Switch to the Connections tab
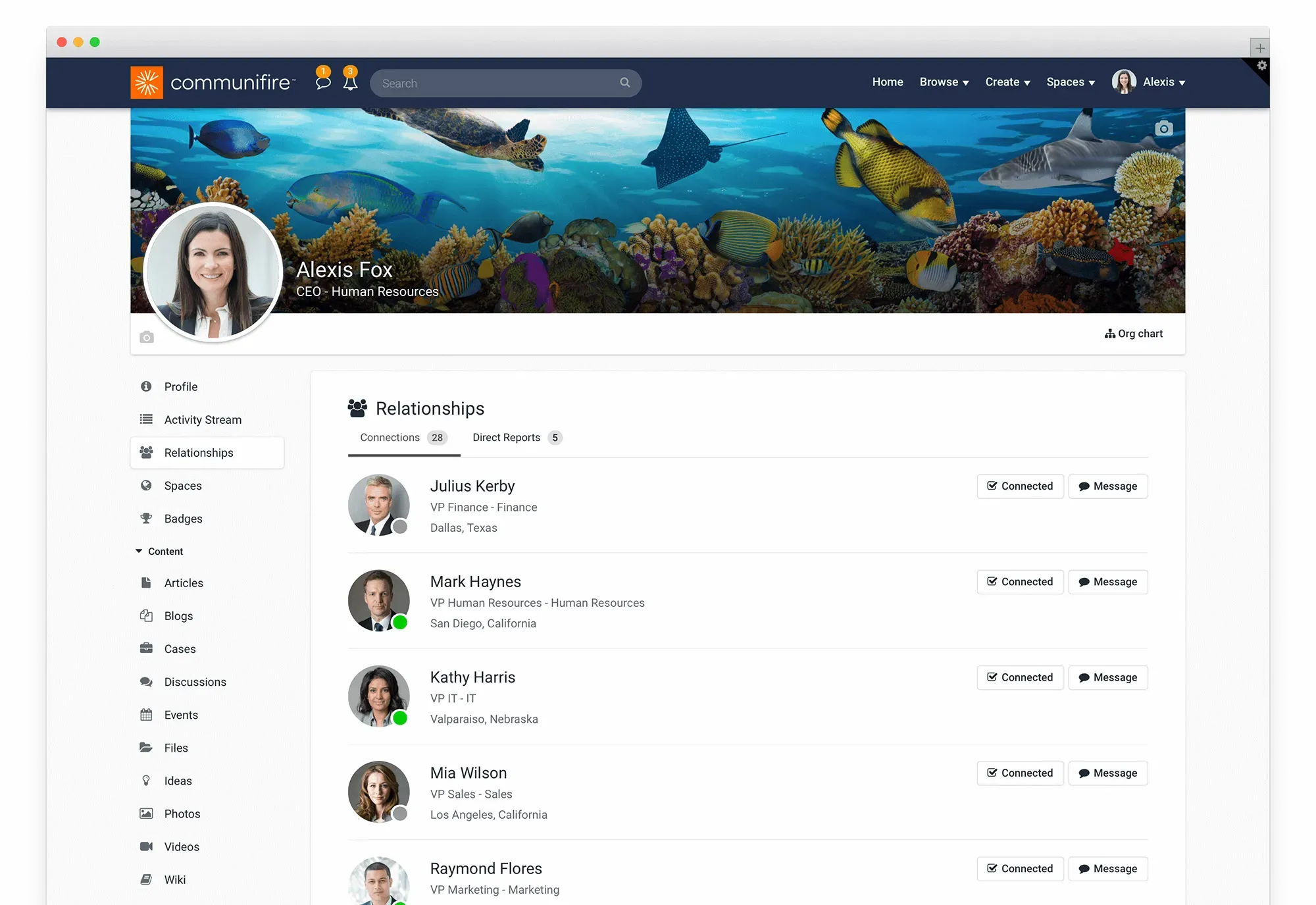1316x905 pixels. (403, 438)
